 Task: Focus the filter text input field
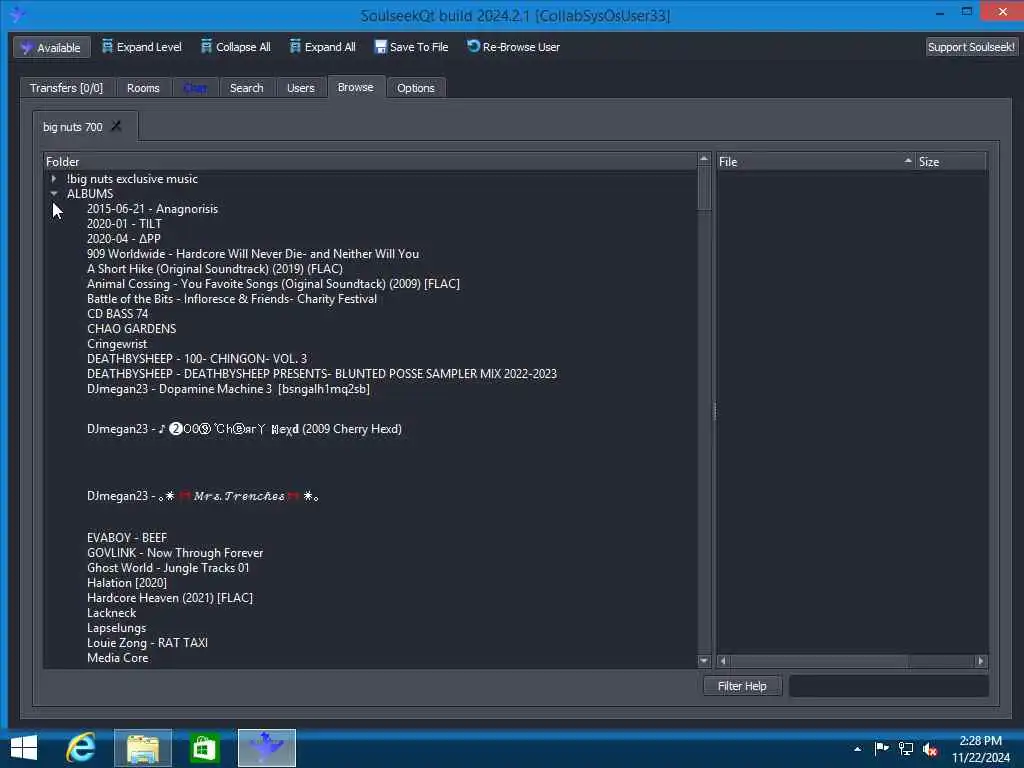[888, 686]
